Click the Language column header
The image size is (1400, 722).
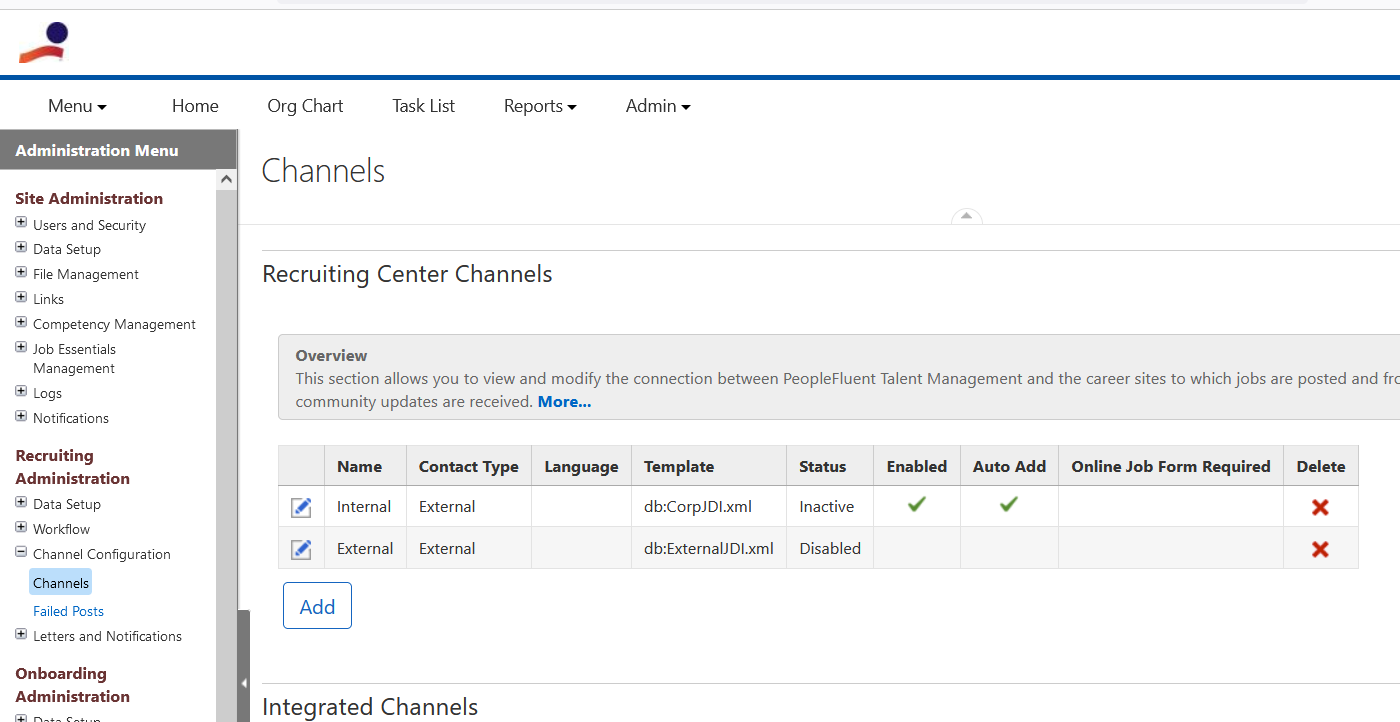pyautogui.click(x=581, y=466)
